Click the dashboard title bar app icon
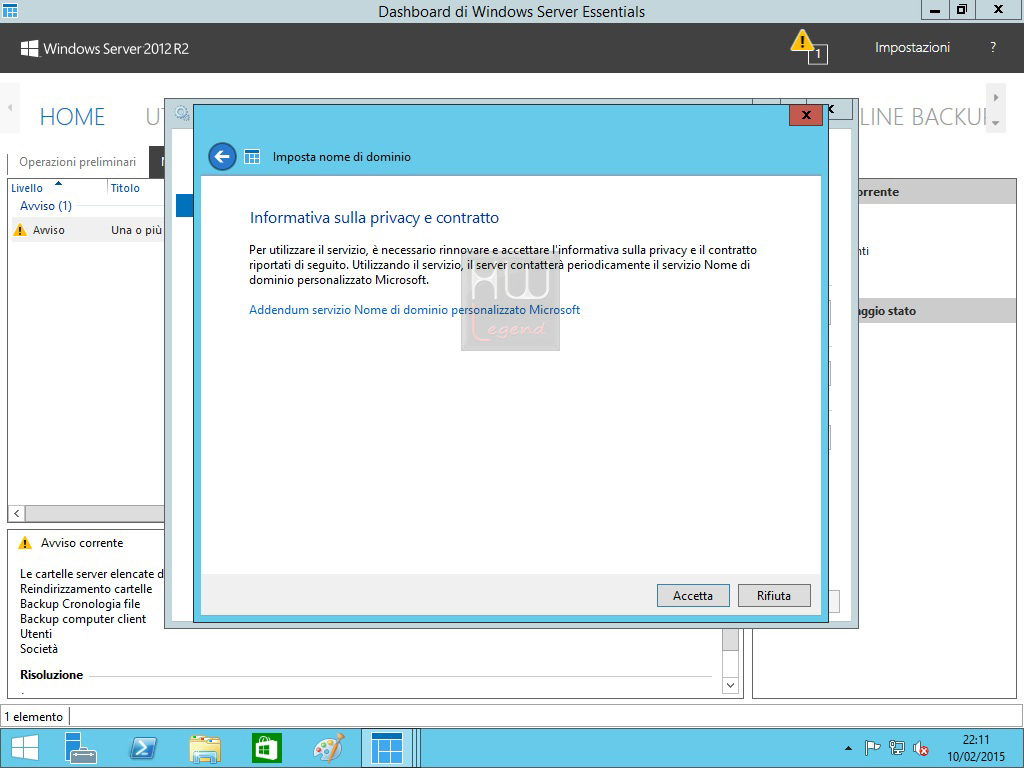This screenshot has width=1024, height=768. (10, 10)
